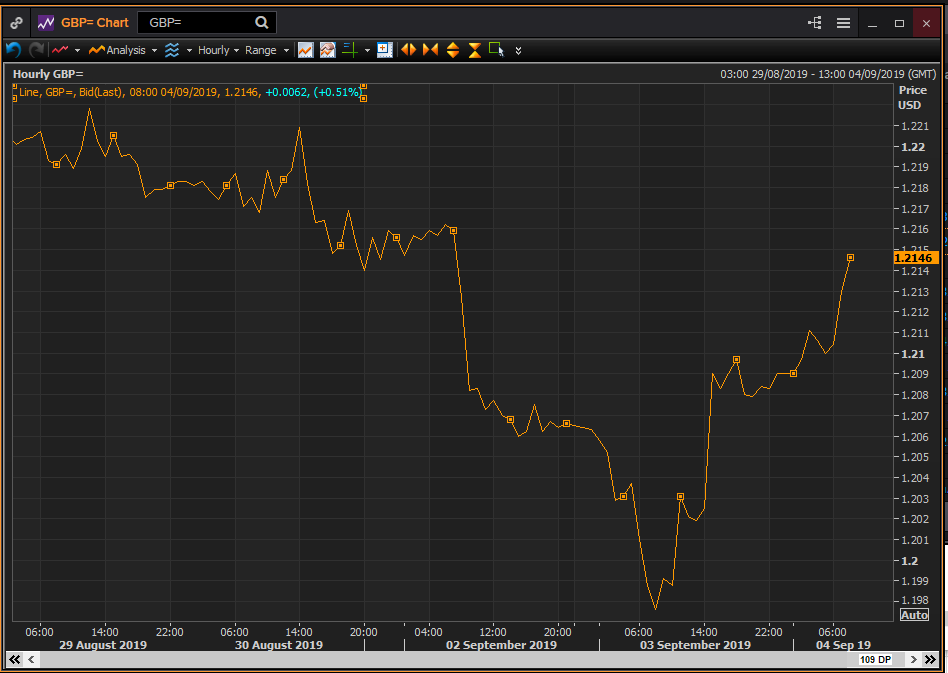Click the tree hierarchy icon in title bar
Viewport: 948px width, 673px height.
tap(815, 23)
